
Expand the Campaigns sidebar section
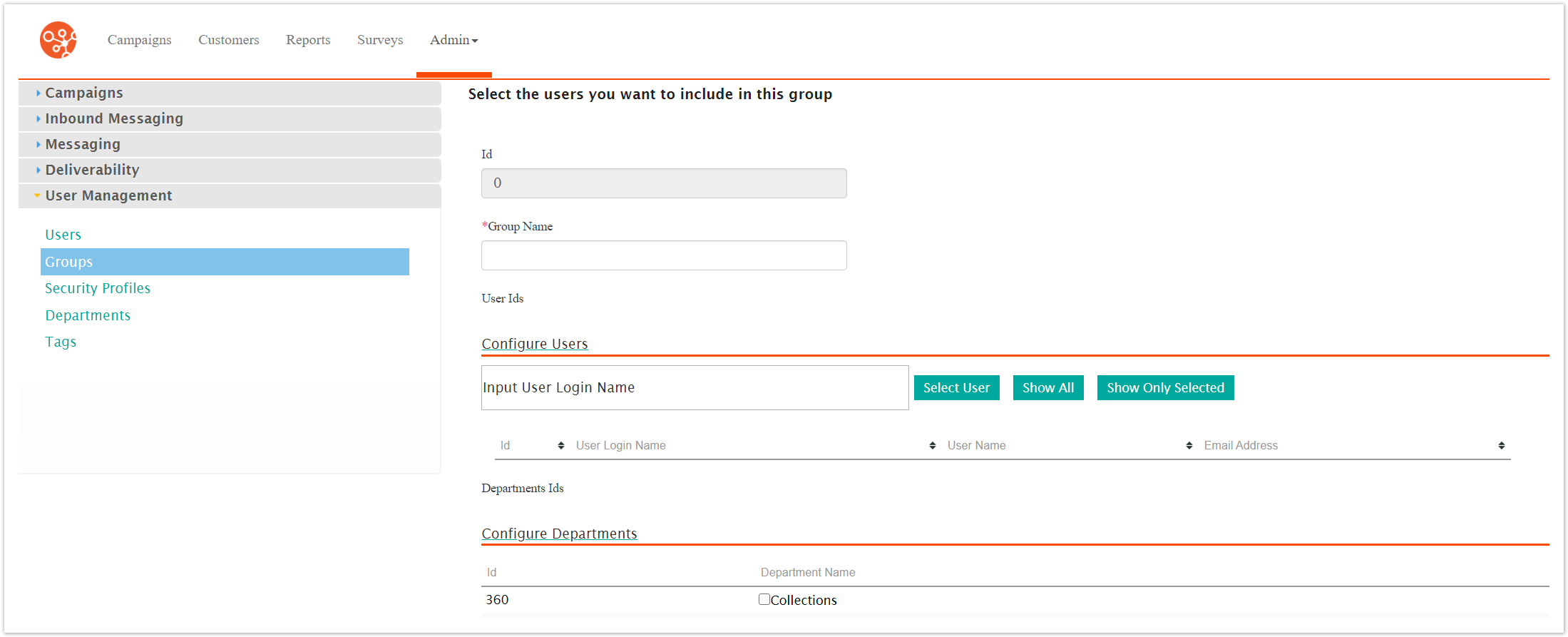coord(83,93)
